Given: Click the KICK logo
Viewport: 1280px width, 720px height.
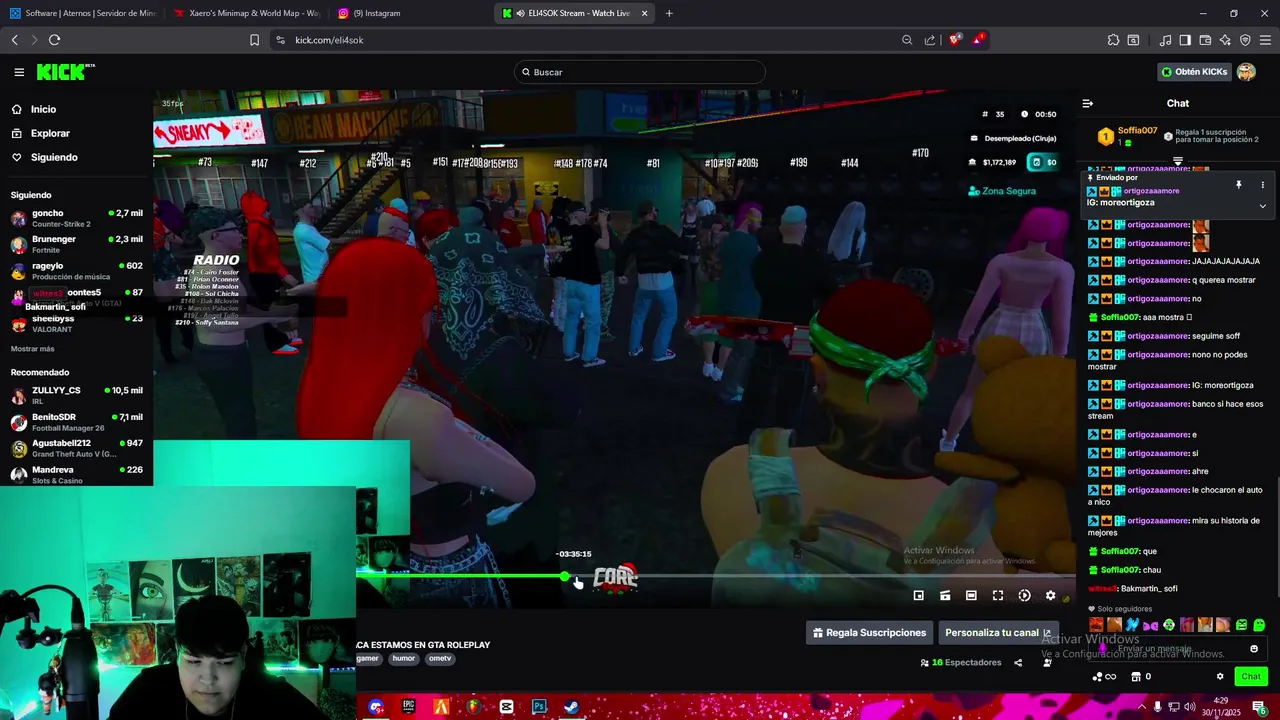Looking at the screenshot, I should [x=65, y=72].
